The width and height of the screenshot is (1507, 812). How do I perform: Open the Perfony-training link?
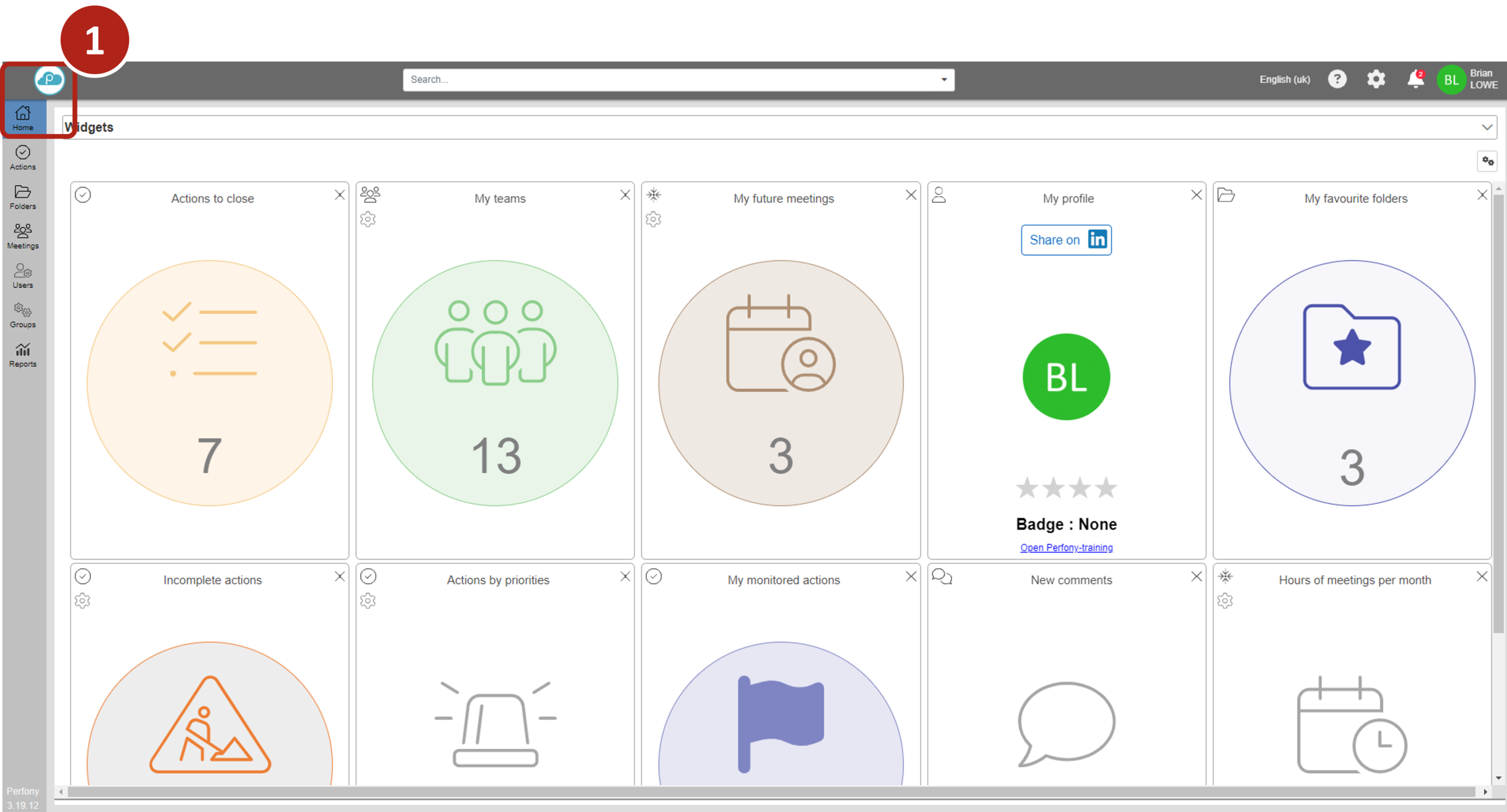(1066, 548)
